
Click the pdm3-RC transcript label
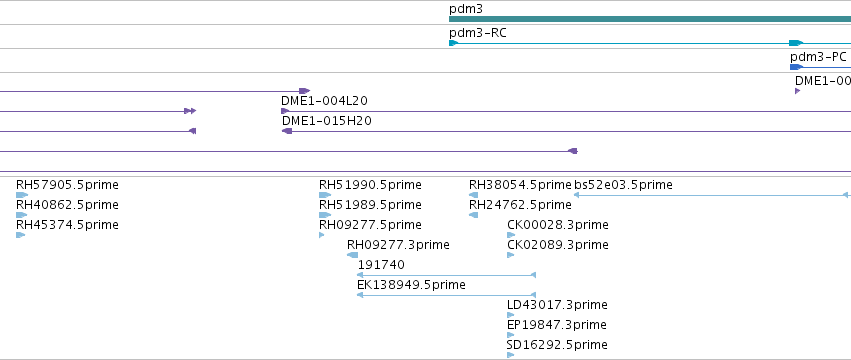478,33
